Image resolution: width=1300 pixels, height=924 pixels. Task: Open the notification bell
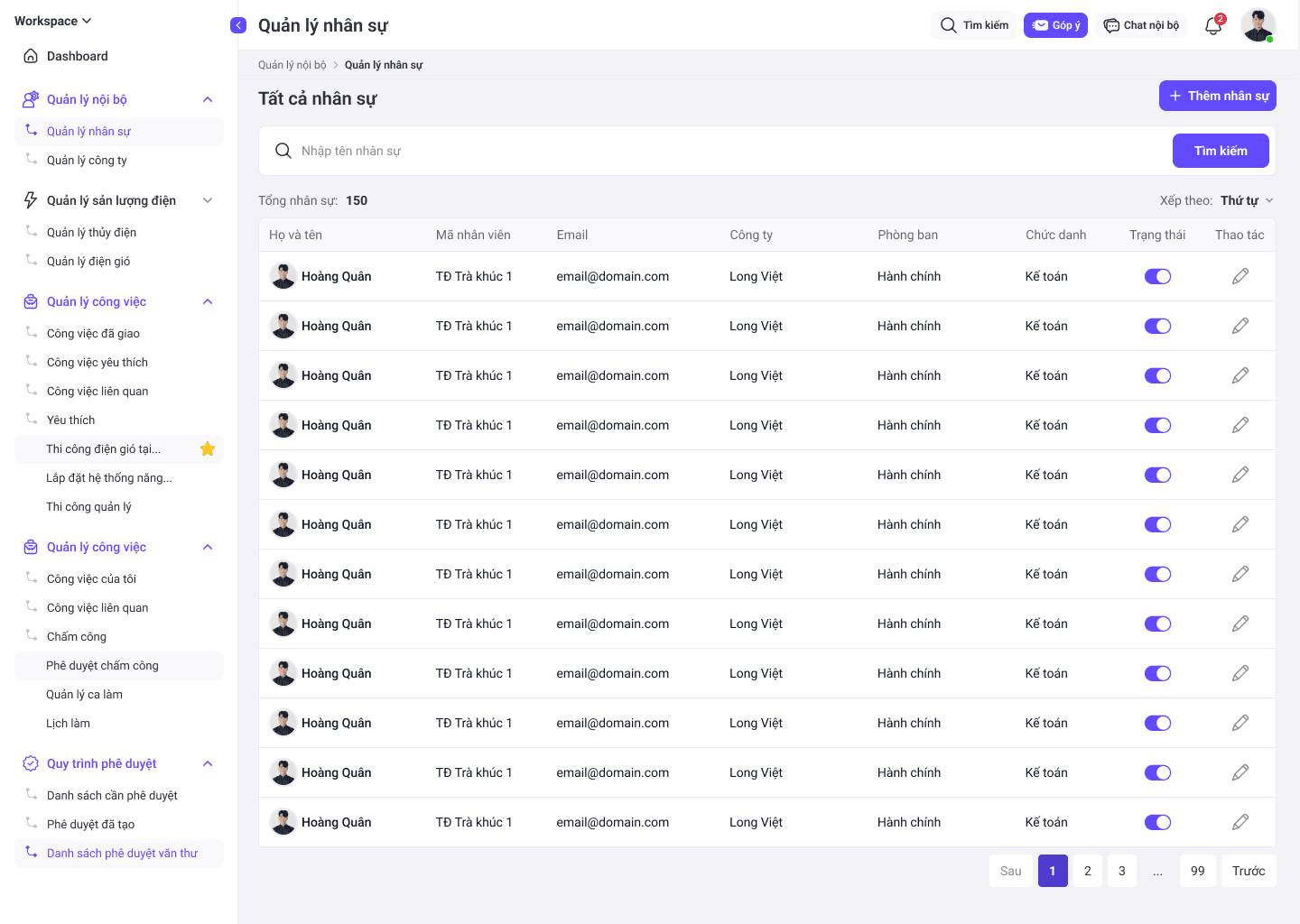pyautogui.click(x=1214, y=25)
